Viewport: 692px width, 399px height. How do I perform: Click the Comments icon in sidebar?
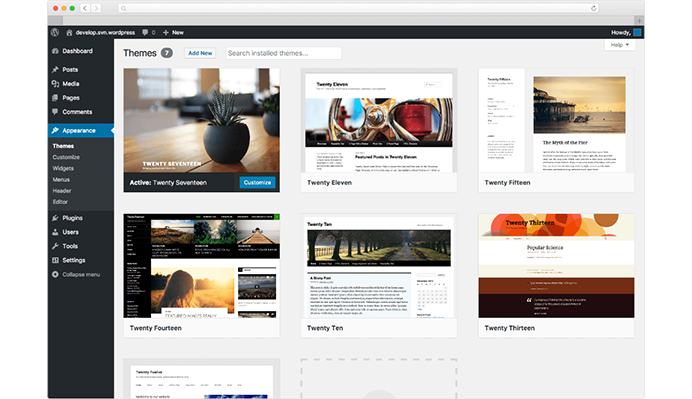click(x=55, y=112)
